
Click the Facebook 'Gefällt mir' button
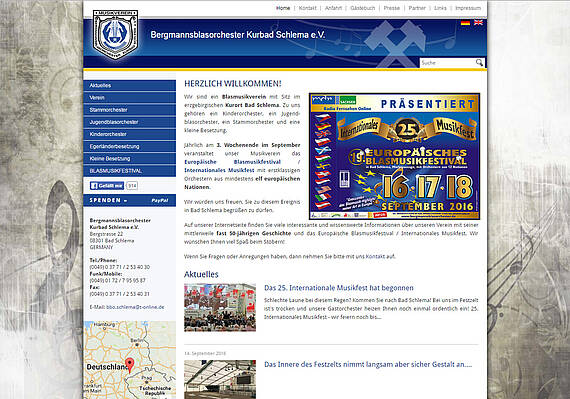pyautogui.click(x=107, y=186)
